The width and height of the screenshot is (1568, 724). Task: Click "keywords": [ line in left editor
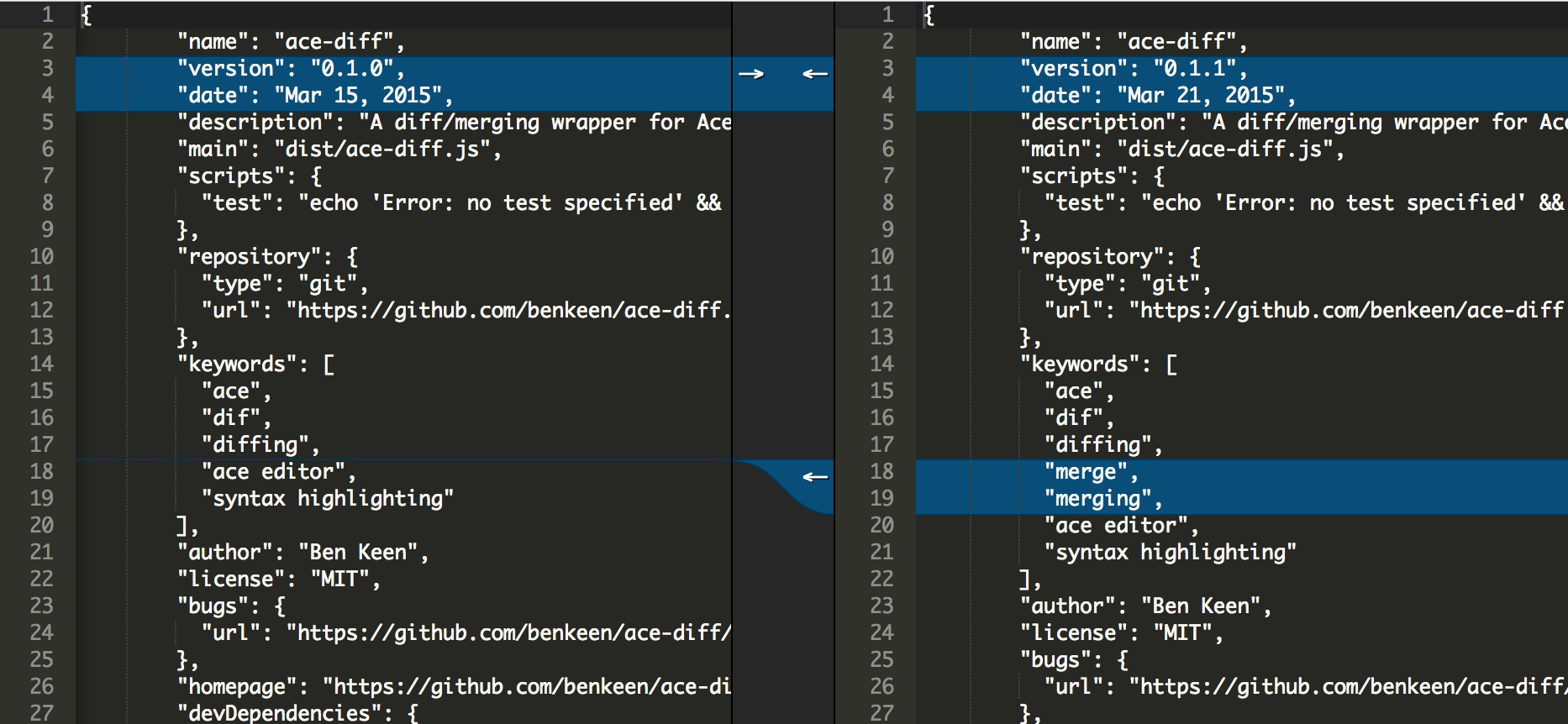256,365
